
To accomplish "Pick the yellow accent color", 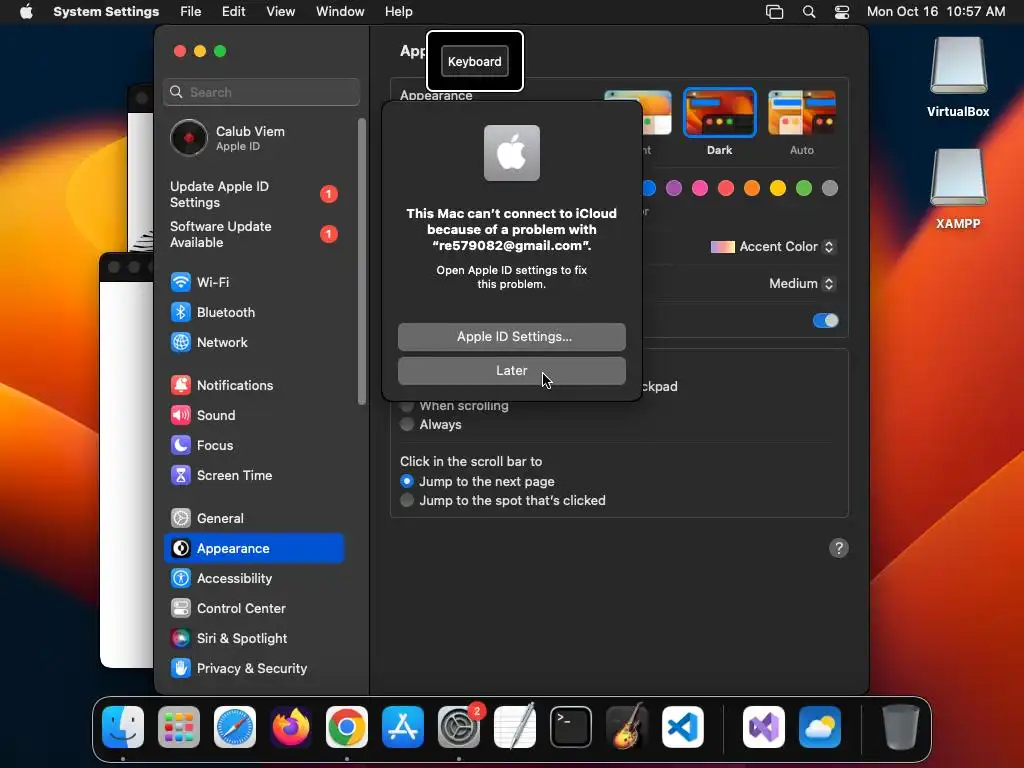I will (x=778, y=189).
